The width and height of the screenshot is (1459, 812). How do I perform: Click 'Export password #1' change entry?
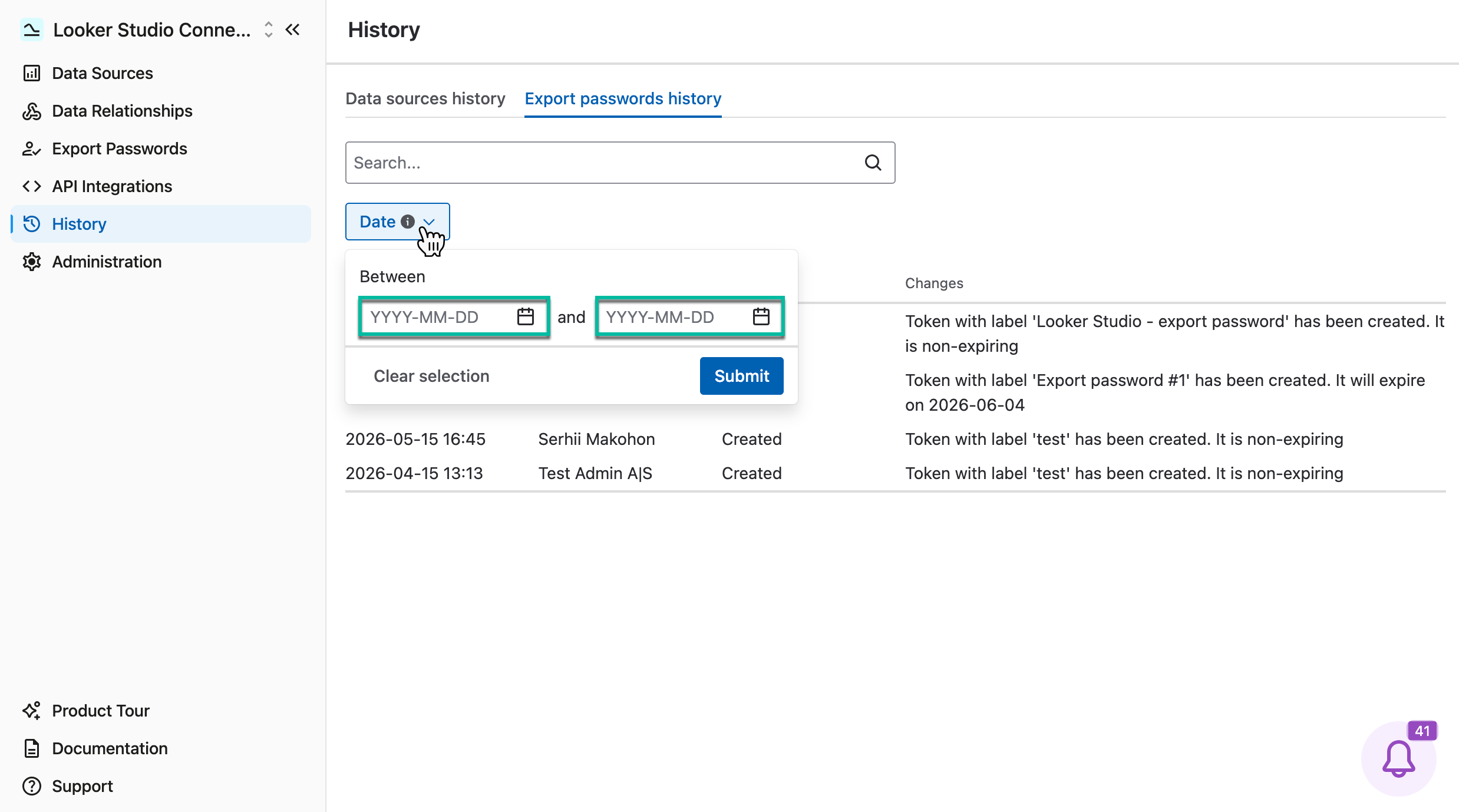[1165, 392]
